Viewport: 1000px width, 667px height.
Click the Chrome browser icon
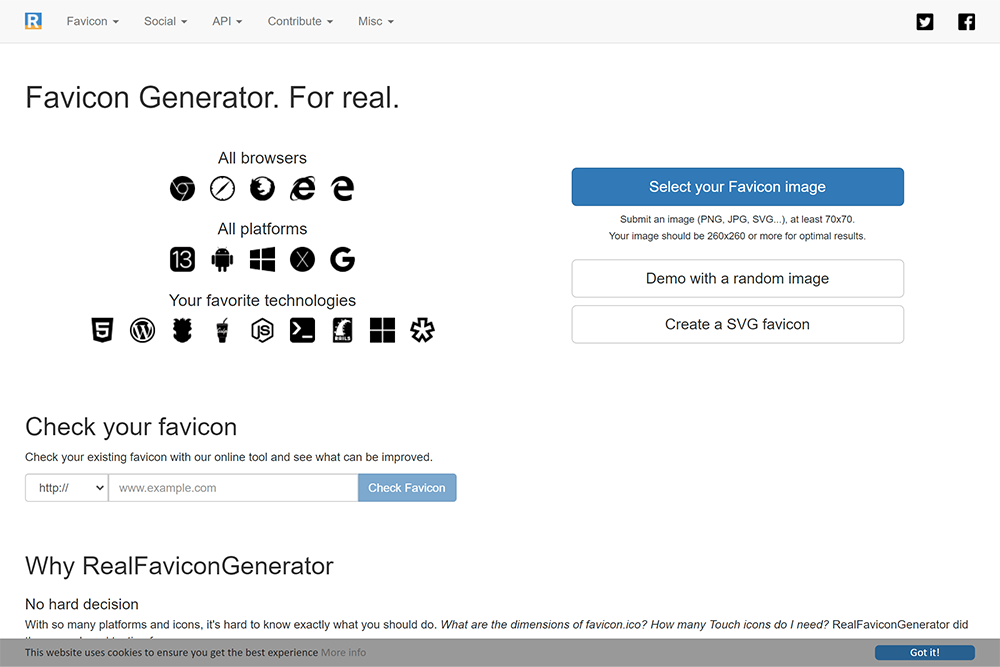(182, 189)
